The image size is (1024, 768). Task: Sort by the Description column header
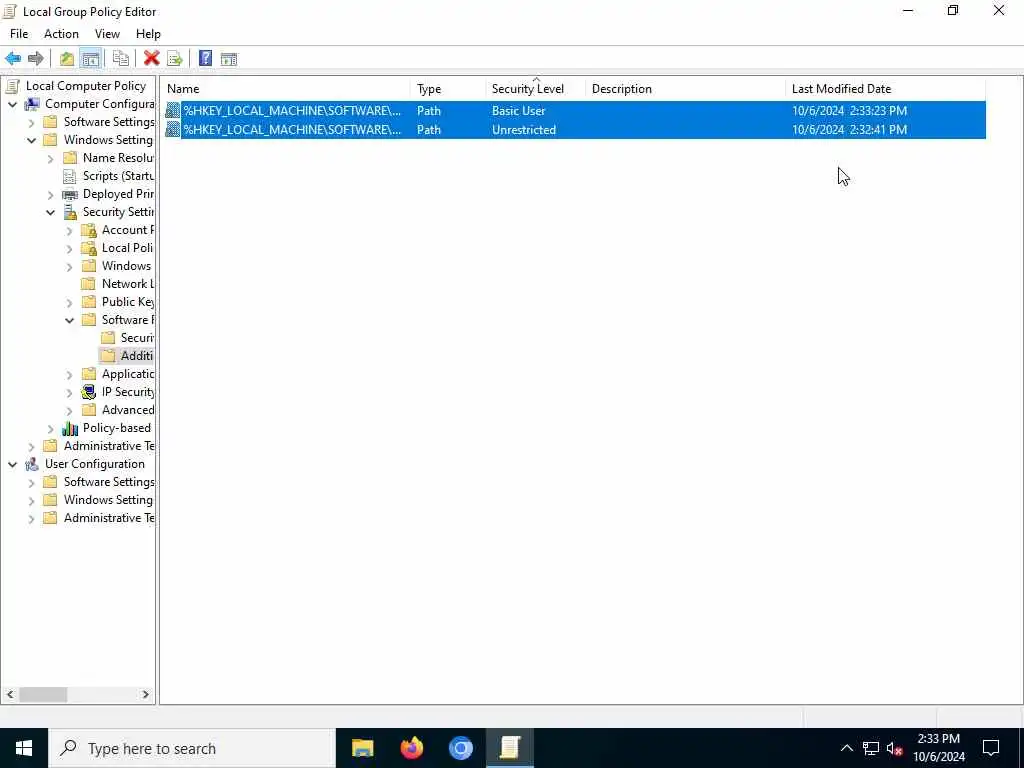tap(685, 89)
